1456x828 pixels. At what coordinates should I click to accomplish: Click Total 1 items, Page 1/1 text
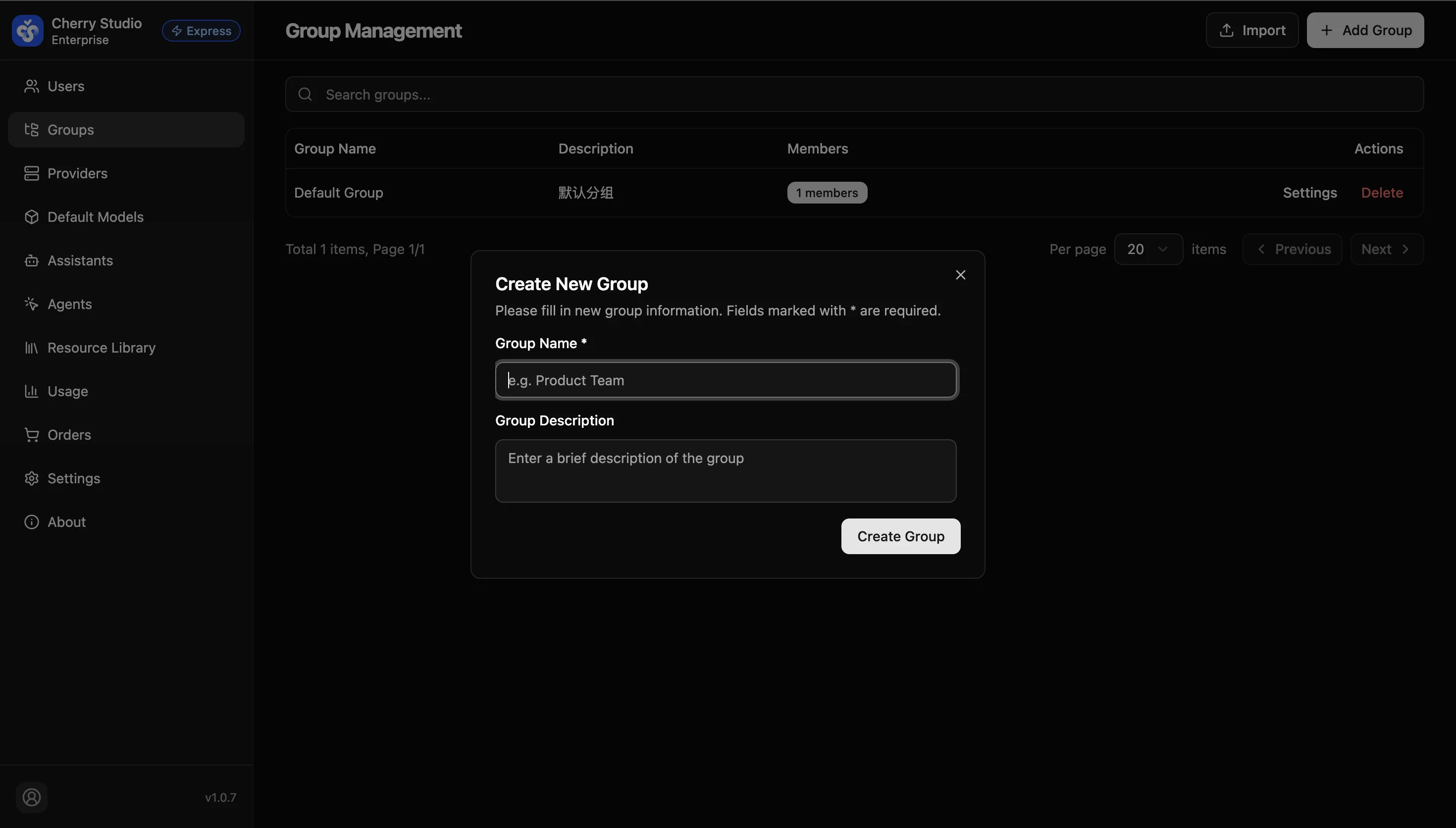coord(355,249)
